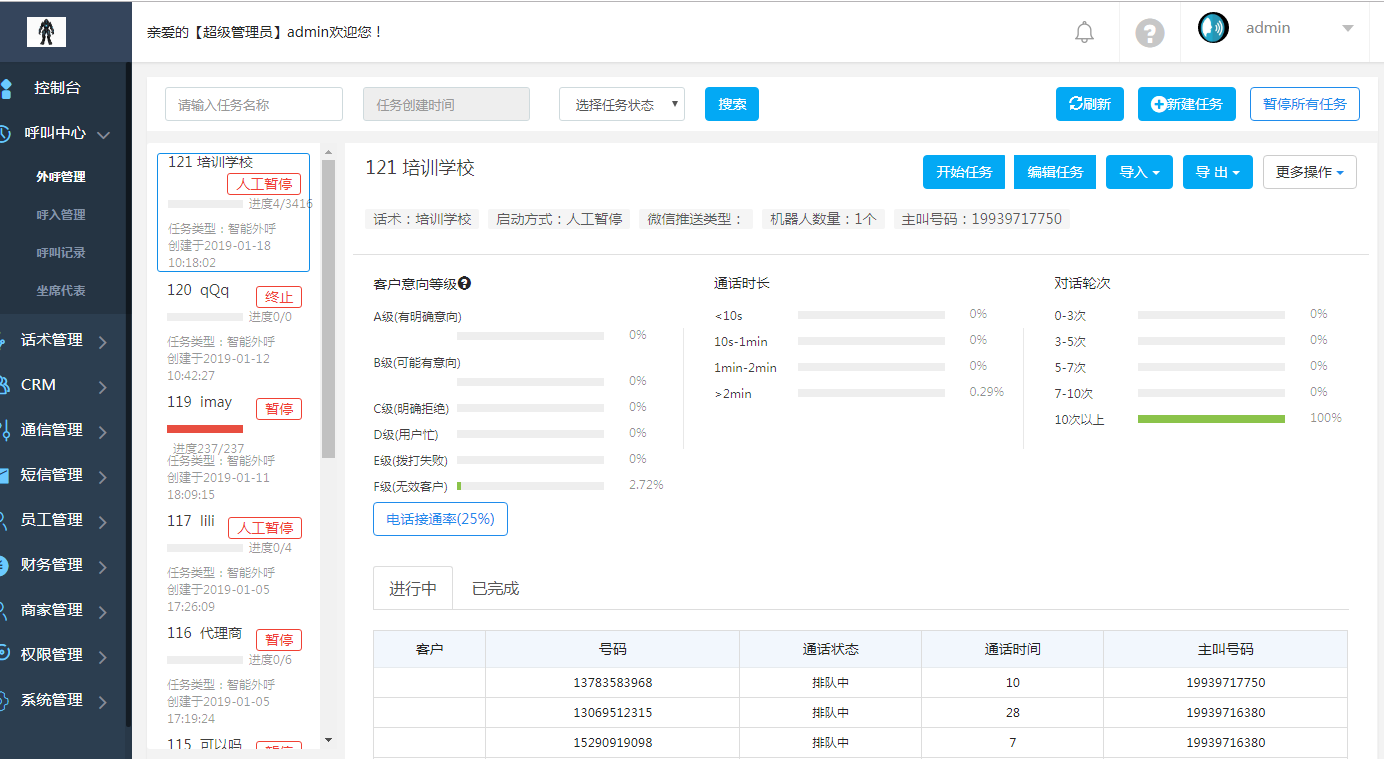
Task: Open the 选择任务状态 dropdown
Action: point(621,104)
